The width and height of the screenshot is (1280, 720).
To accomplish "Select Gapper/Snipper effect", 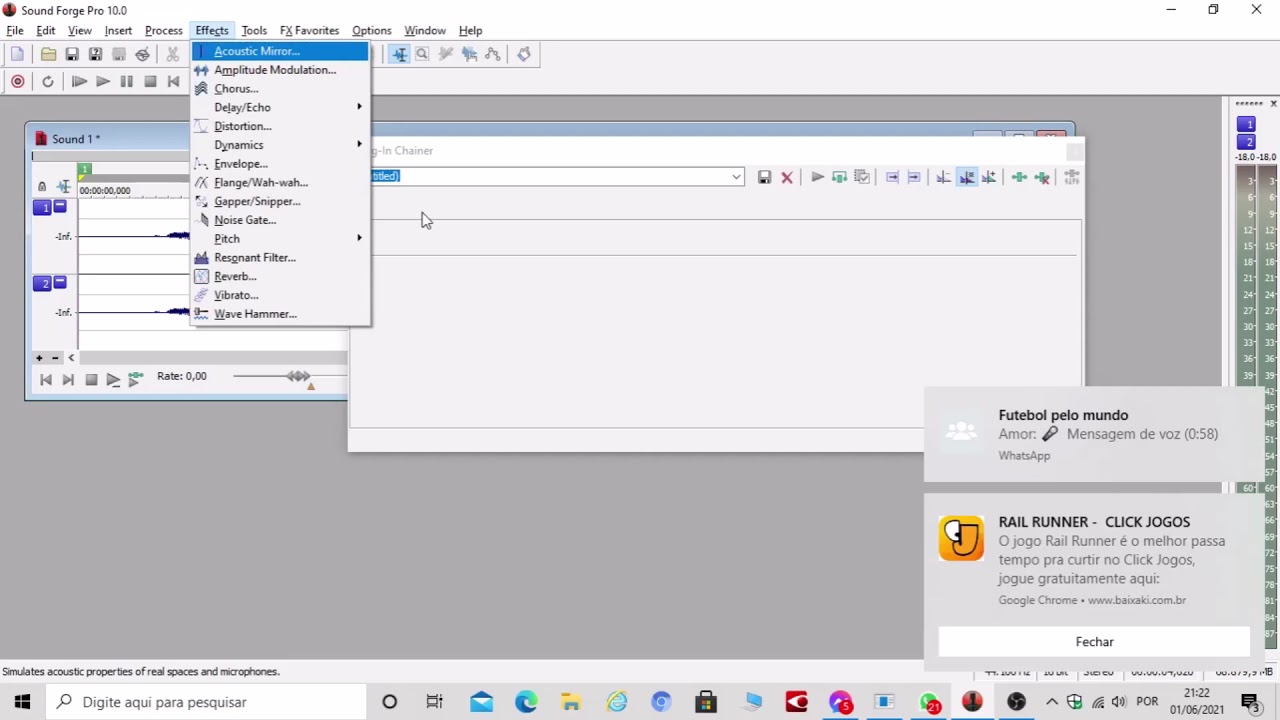I will [281, 201].
